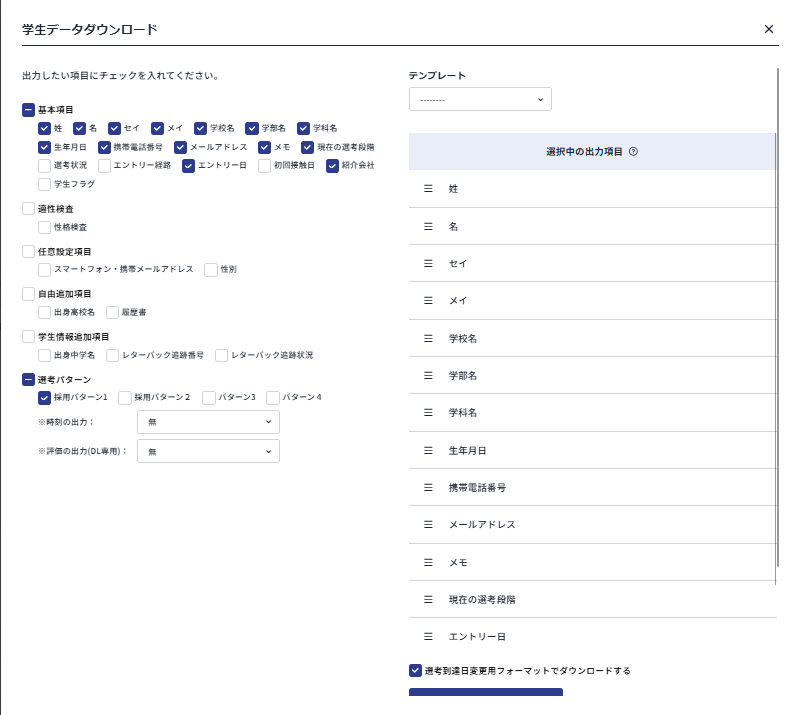The height and width of the screenshot is (715, 792).
Task: Click 学部名 text in selected output list
Action: 462,375
